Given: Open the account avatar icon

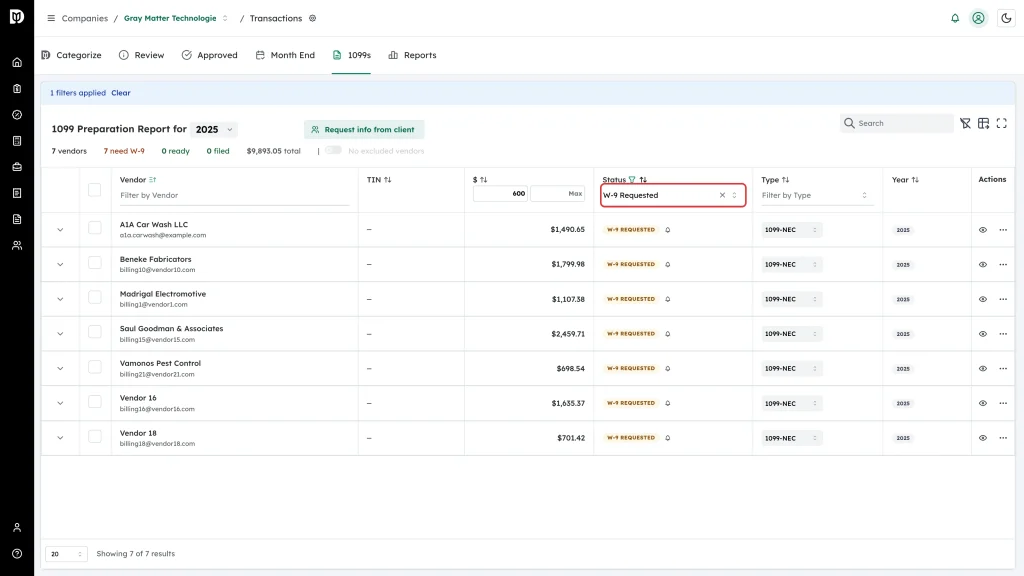Looking at the screenshot, I should click(x=978, y=18).
